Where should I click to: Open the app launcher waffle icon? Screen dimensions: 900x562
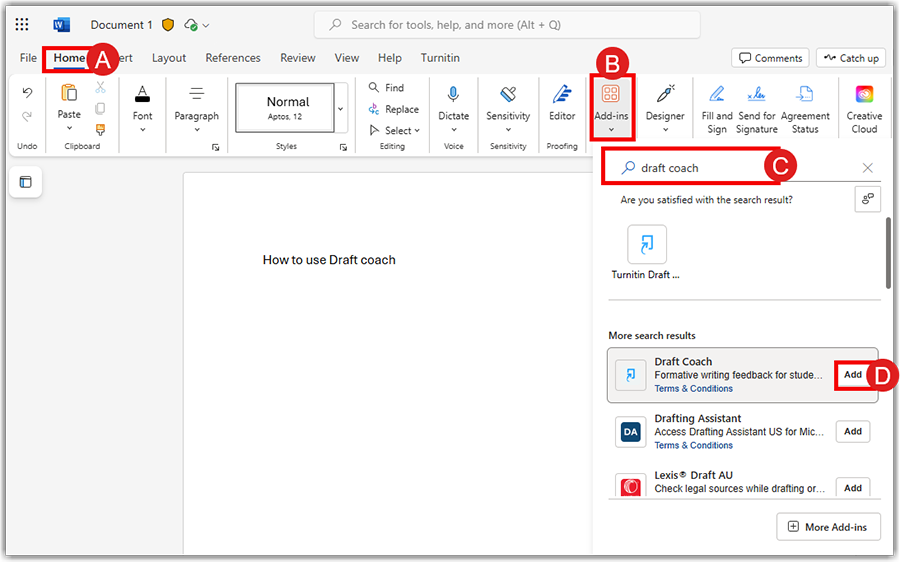pos(22,25)
